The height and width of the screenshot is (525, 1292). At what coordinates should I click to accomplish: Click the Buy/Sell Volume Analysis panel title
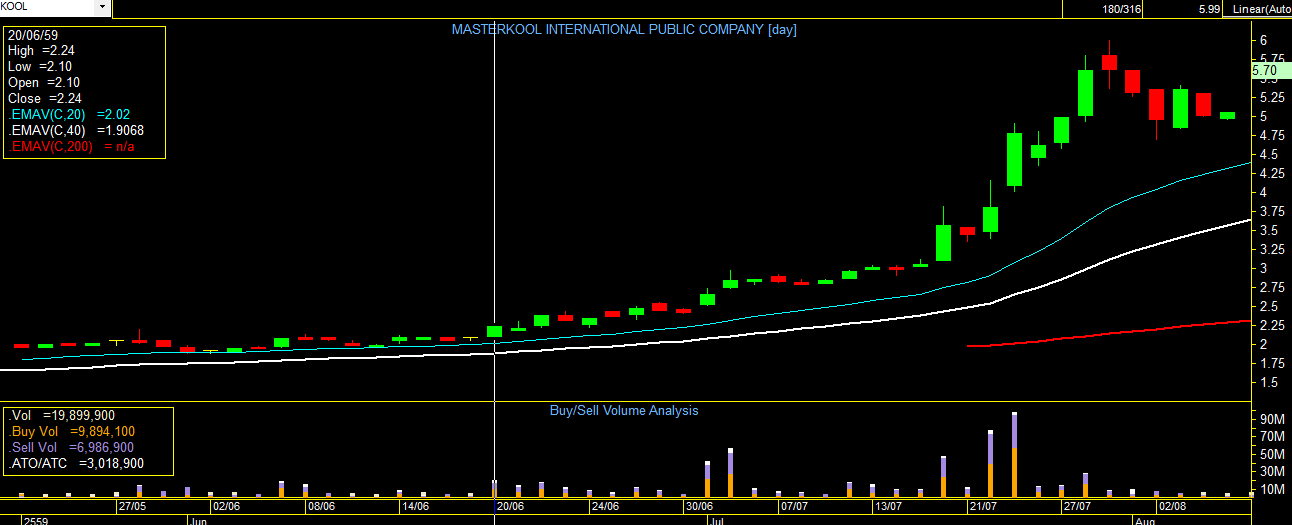(624, 411)
